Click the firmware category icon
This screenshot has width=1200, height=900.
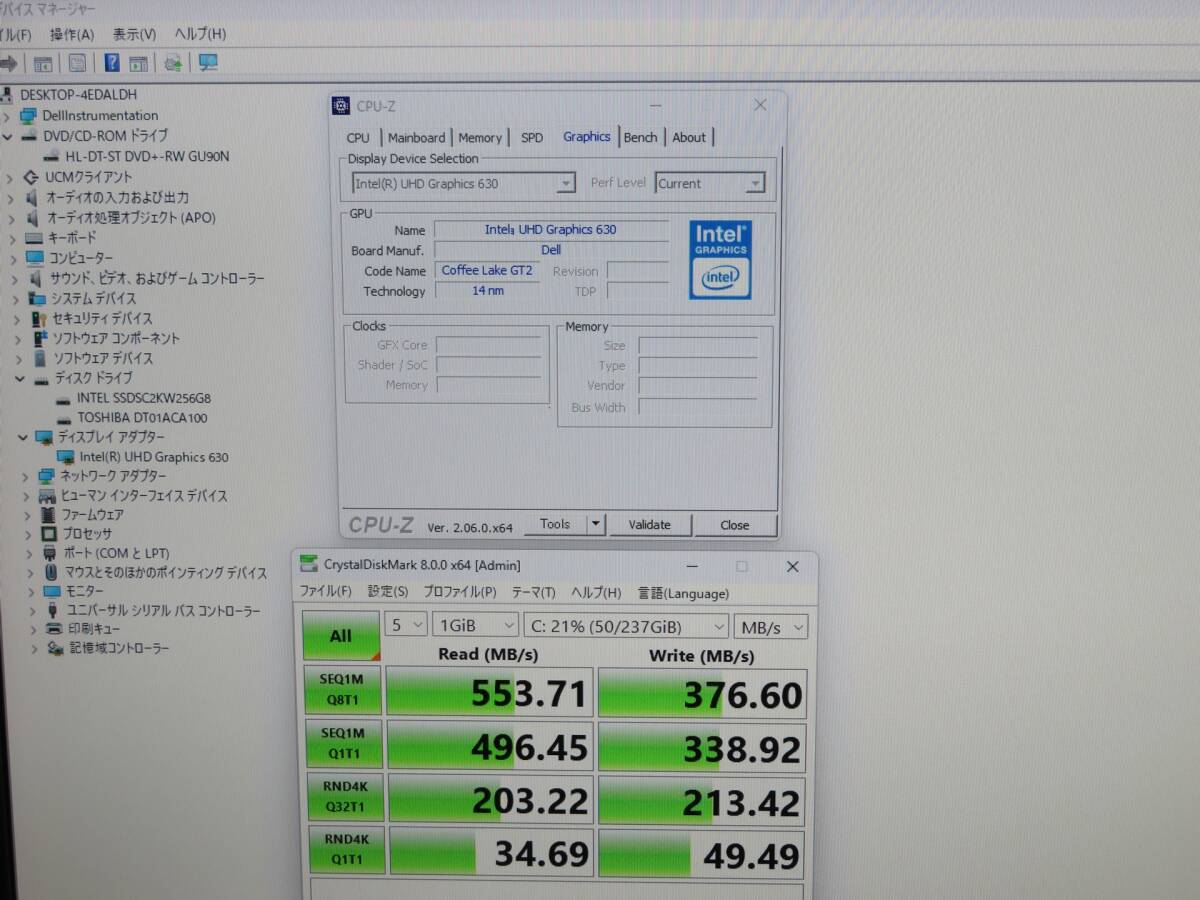(47, 514)
